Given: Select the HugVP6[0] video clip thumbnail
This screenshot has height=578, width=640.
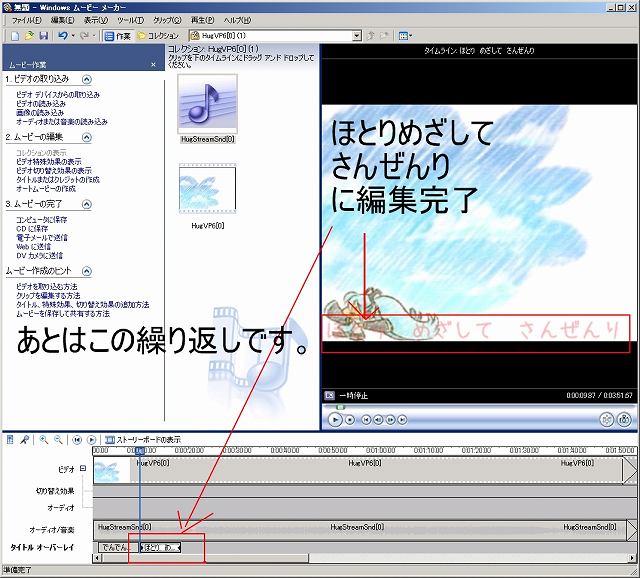Looking at the screenshot, I should coord(207,189).
